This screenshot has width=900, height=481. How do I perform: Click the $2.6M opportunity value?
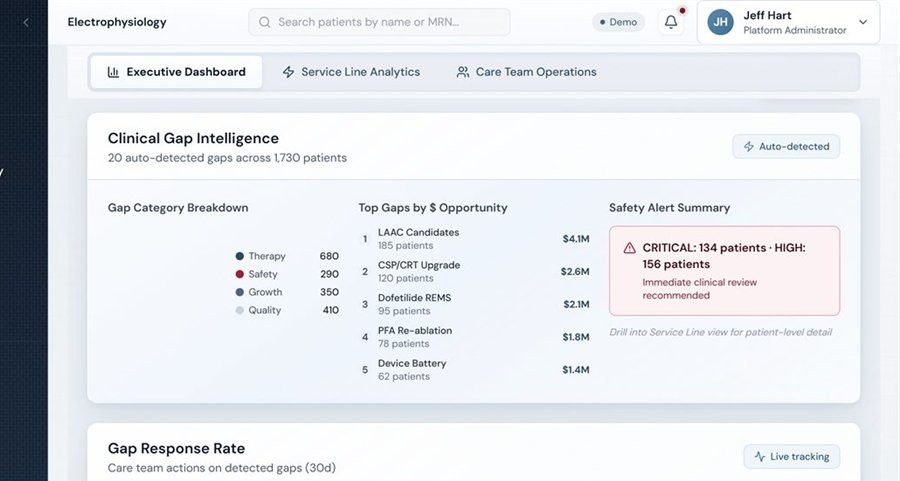[x=575, y=271]
